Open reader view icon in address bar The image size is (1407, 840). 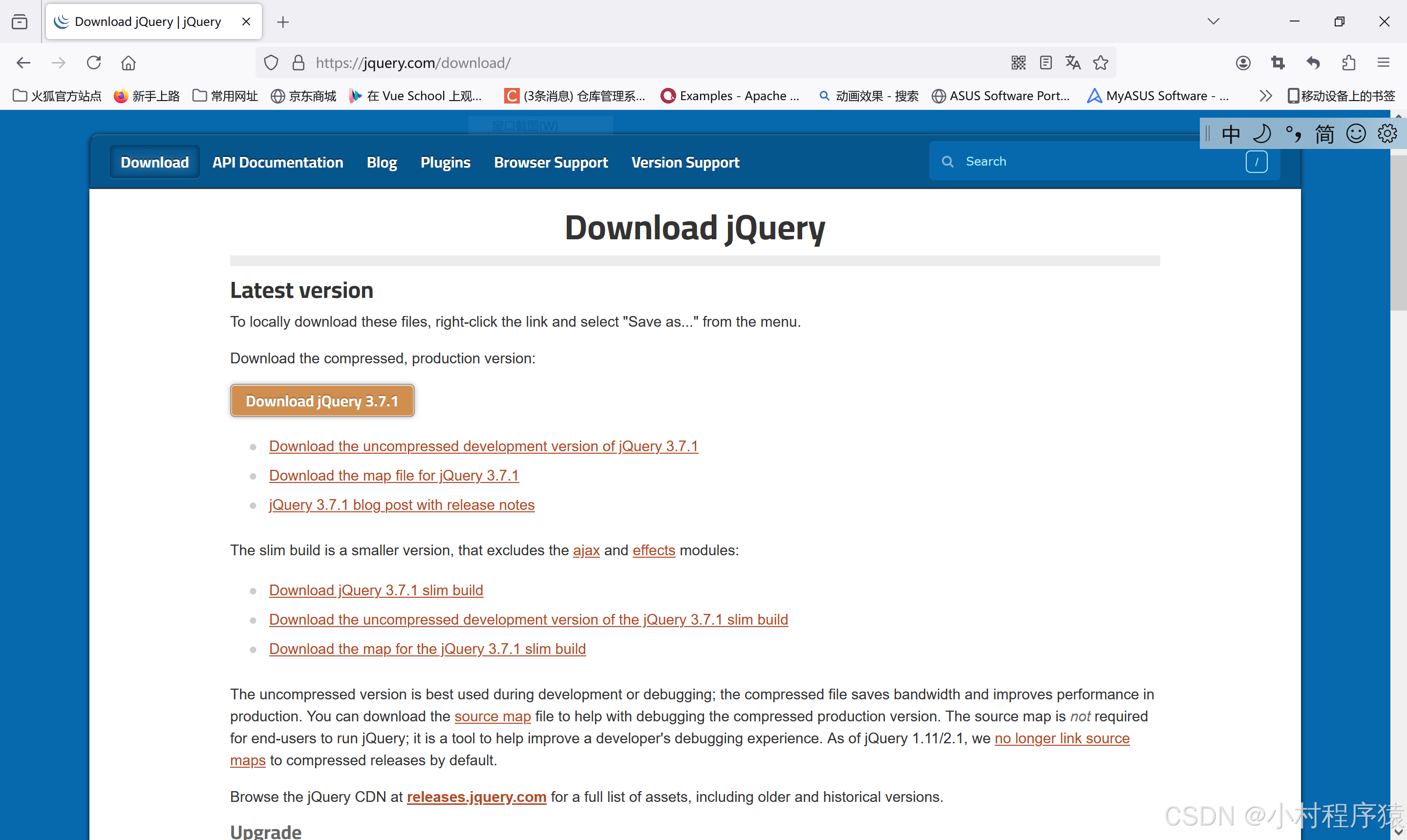click(x=1046, y=63)
